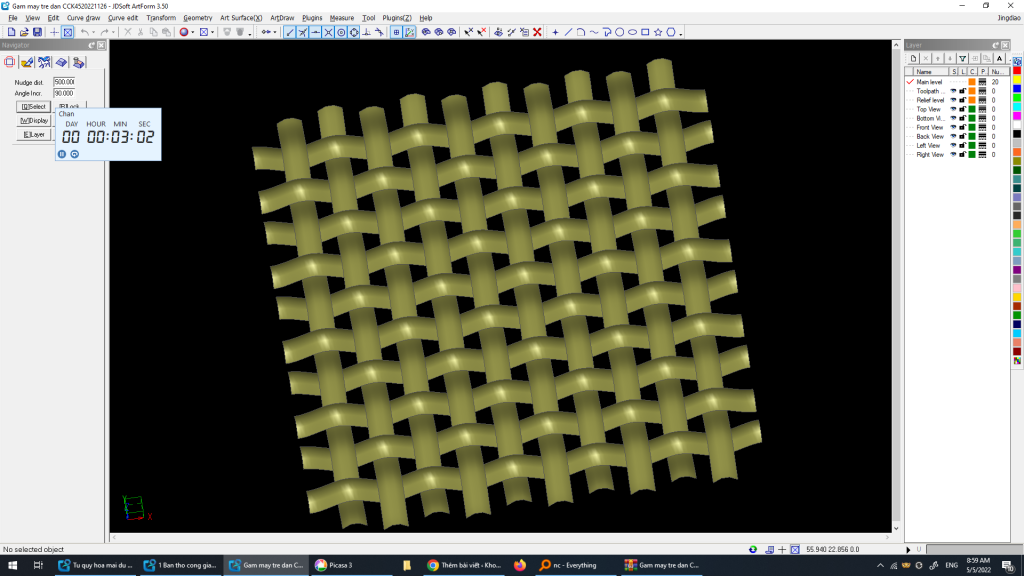Select the spline curve tool
The image size is (1024, 576).
pos(594,32)
